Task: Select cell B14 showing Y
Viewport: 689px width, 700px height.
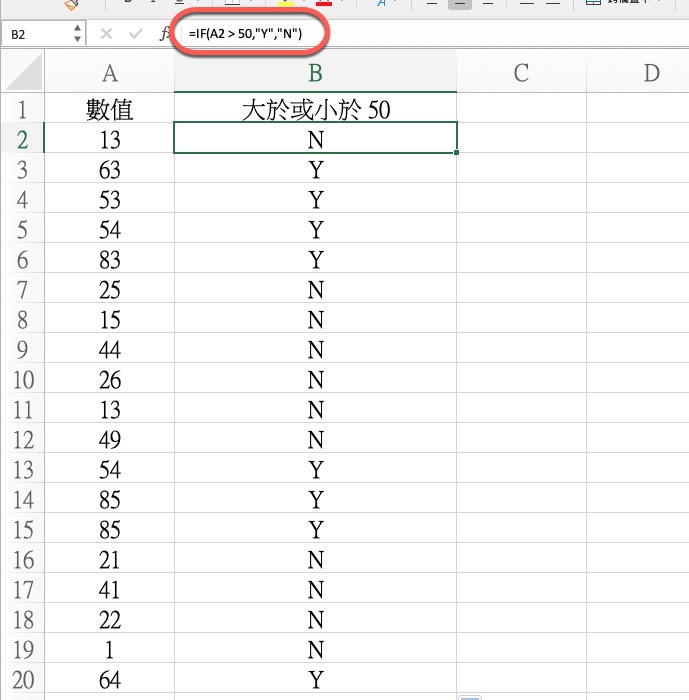Action: click(x=315, y=499)
